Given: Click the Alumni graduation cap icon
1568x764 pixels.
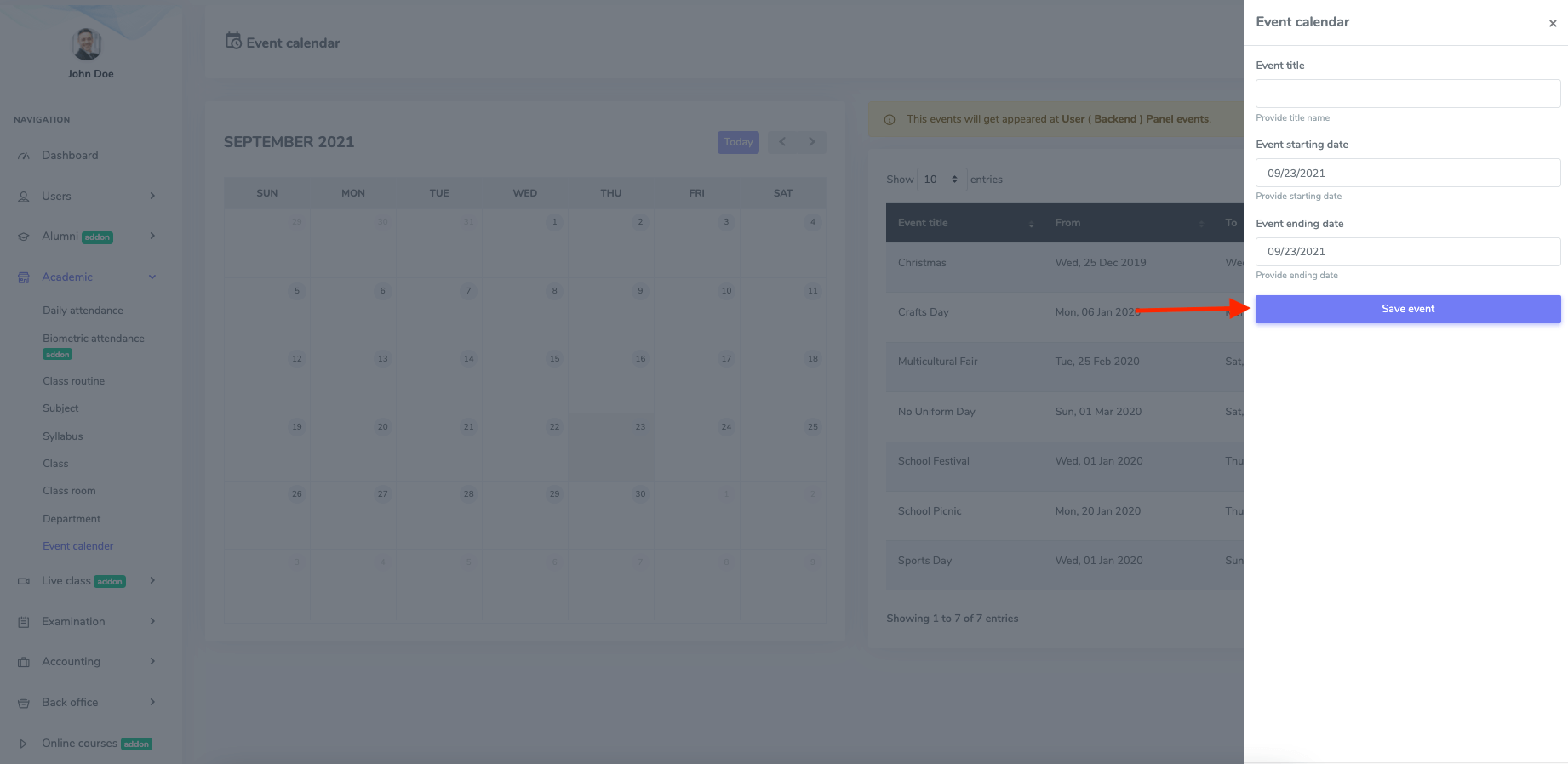Looking at the screenshot, I should pyautogui.click(x=24, y=237).
